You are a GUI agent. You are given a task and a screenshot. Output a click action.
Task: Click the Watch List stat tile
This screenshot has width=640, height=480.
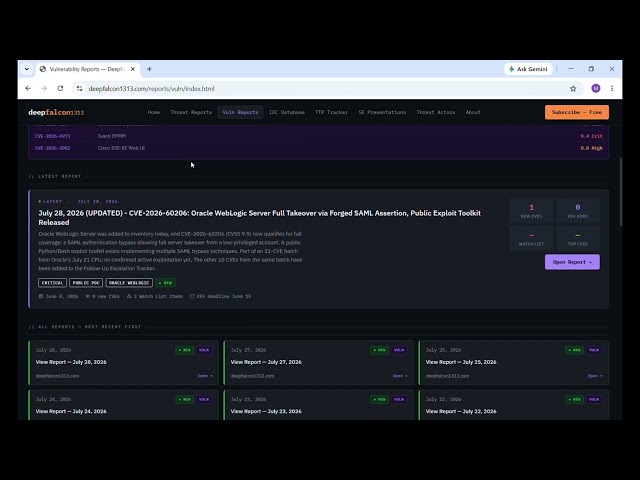tap(531, 238)
